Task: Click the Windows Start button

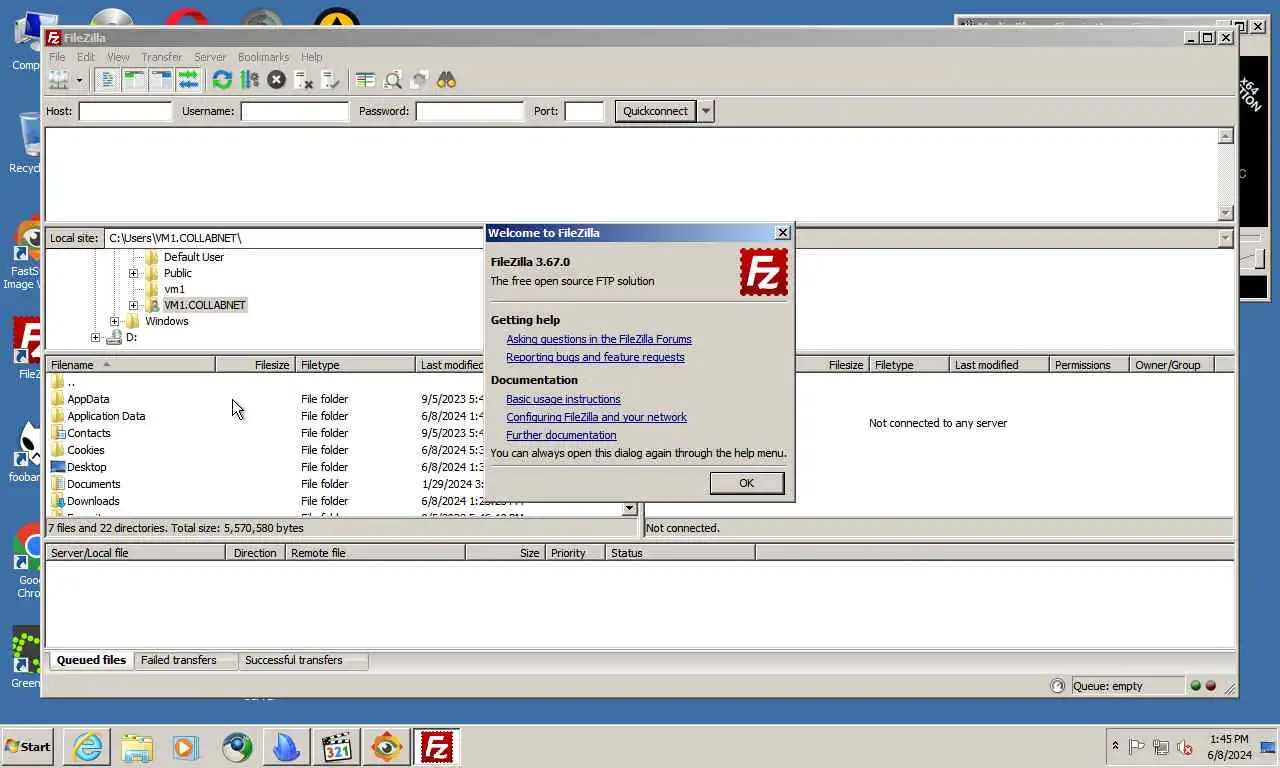Action: tap(28, 747)
